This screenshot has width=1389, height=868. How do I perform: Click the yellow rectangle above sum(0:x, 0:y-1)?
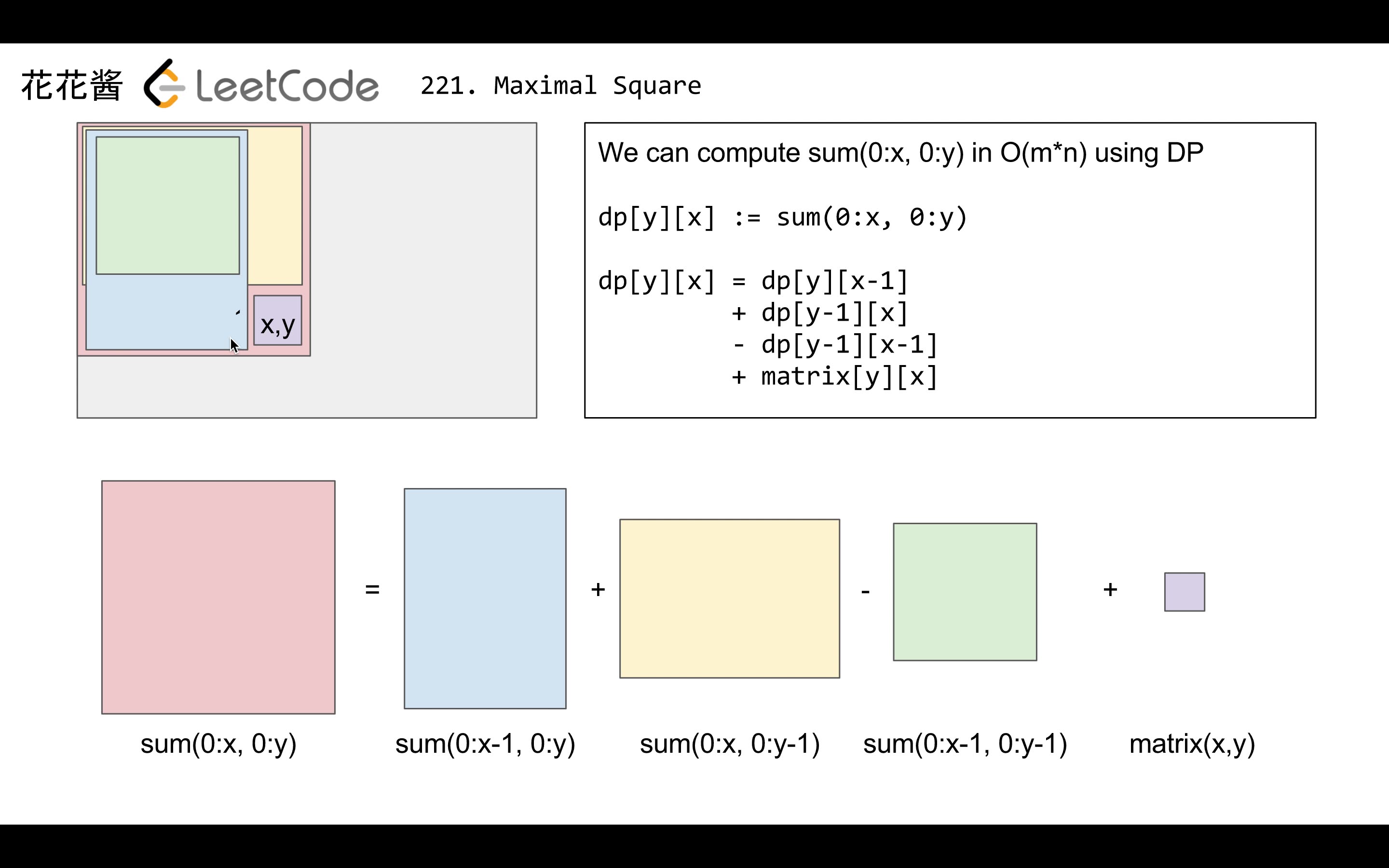pyautogui.click(x=730, y=599)
